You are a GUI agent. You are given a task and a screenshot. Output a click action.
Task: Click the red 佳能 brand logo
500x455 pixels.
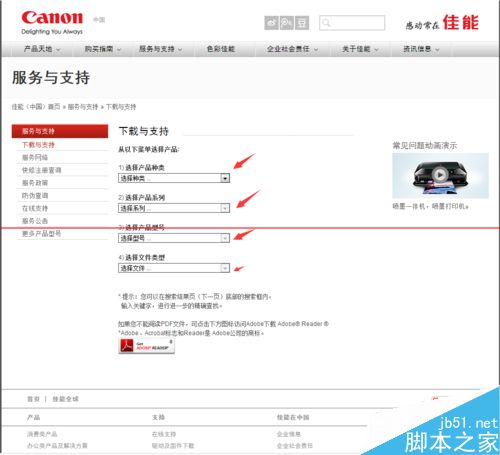(461, 23)
